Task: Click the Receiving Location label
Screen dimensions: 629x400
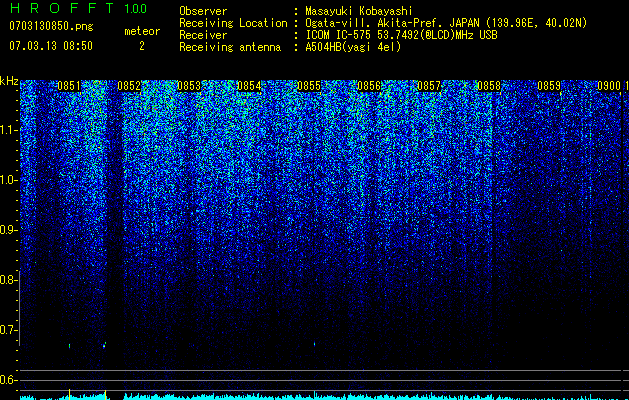Action: (233, 23)
